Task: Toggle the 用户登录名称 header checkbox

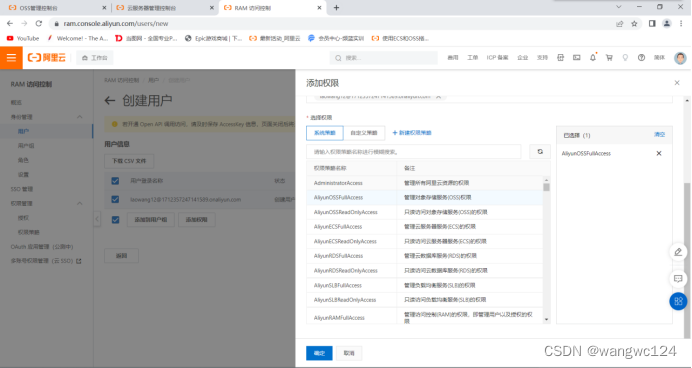Action: coord(115,180)
